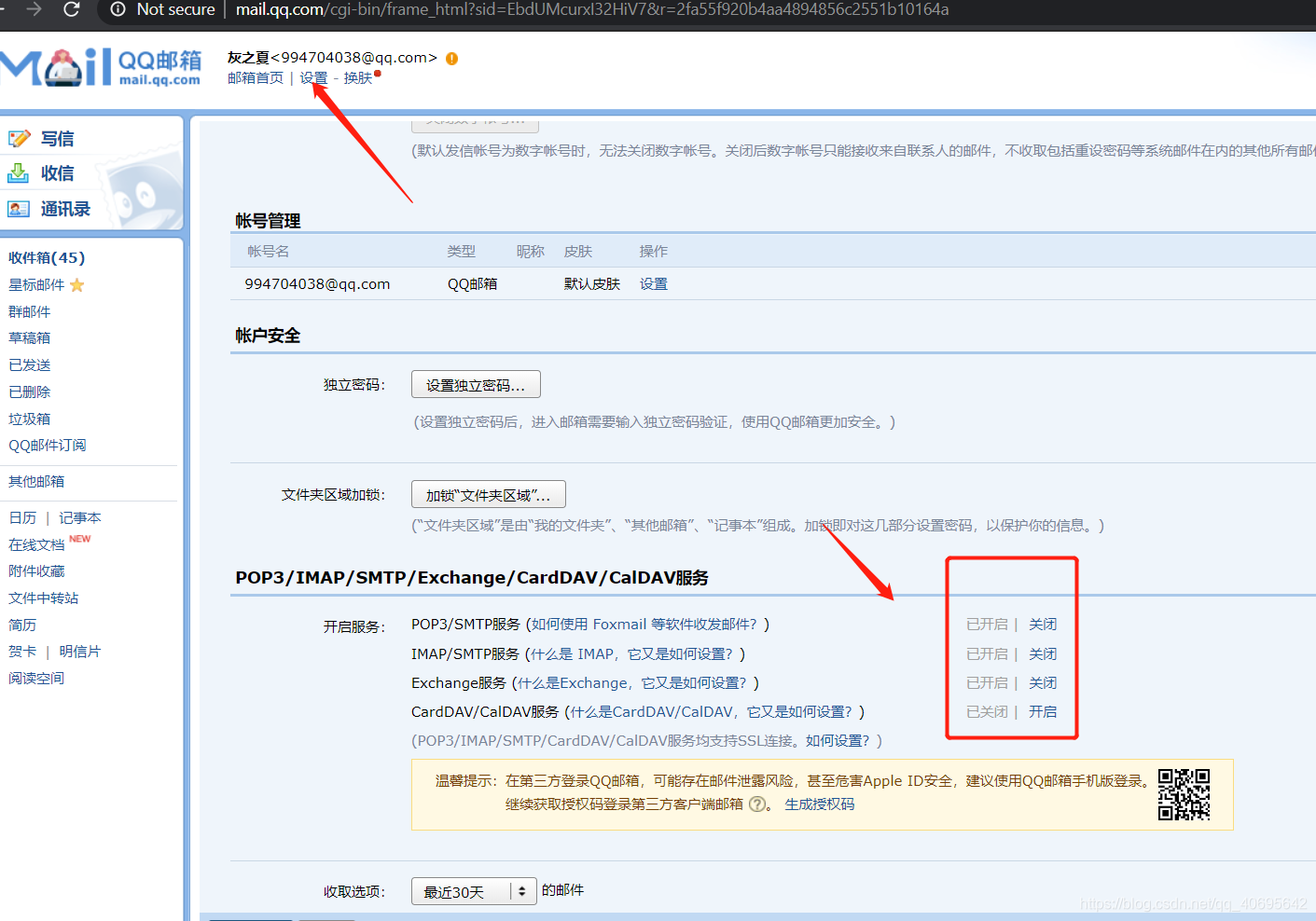The width and height of the screenshot is (1316, 921).
Task: Click the QR code image
Action: point(1184,794)
